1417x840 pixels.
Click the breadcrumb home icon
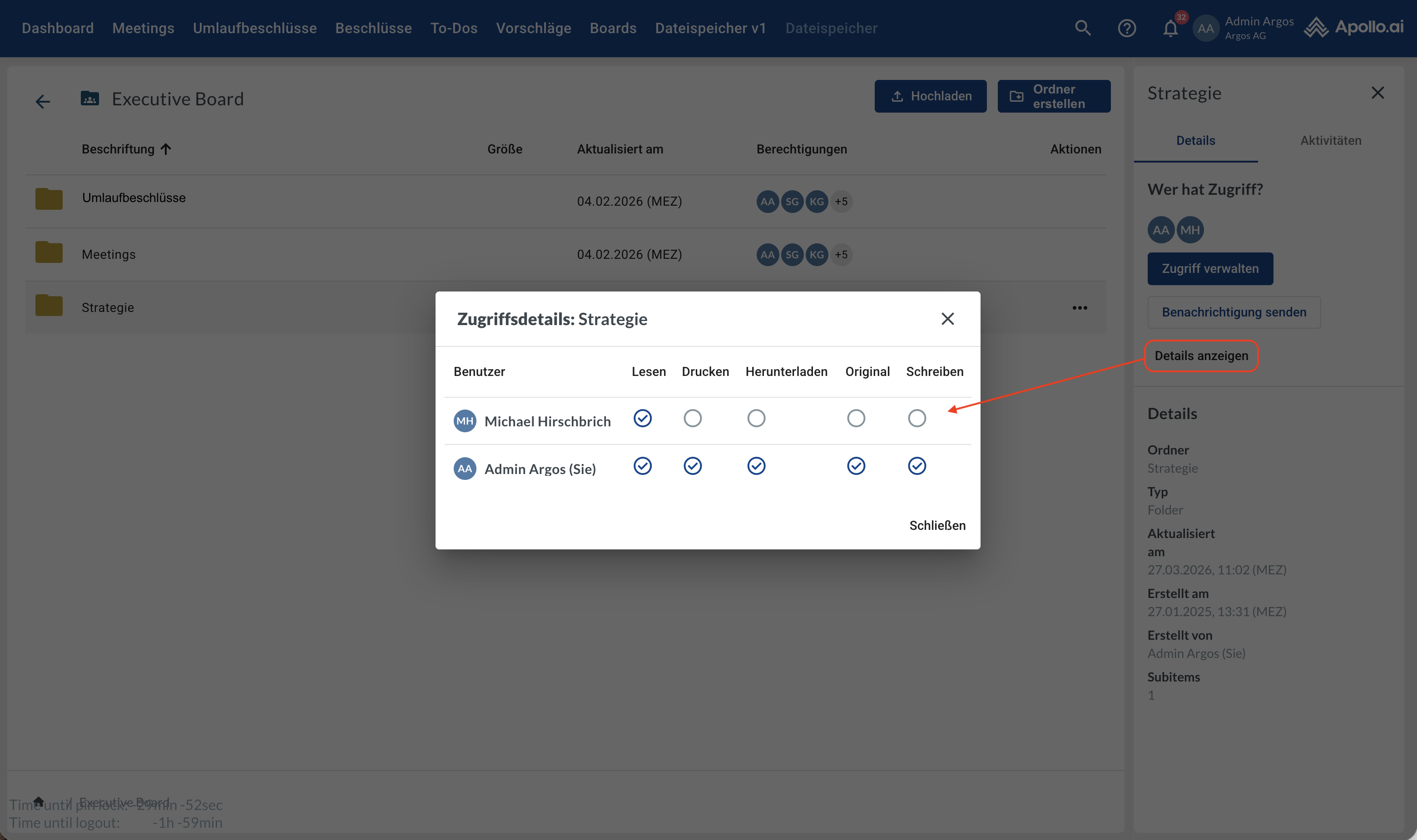(39, 801)
